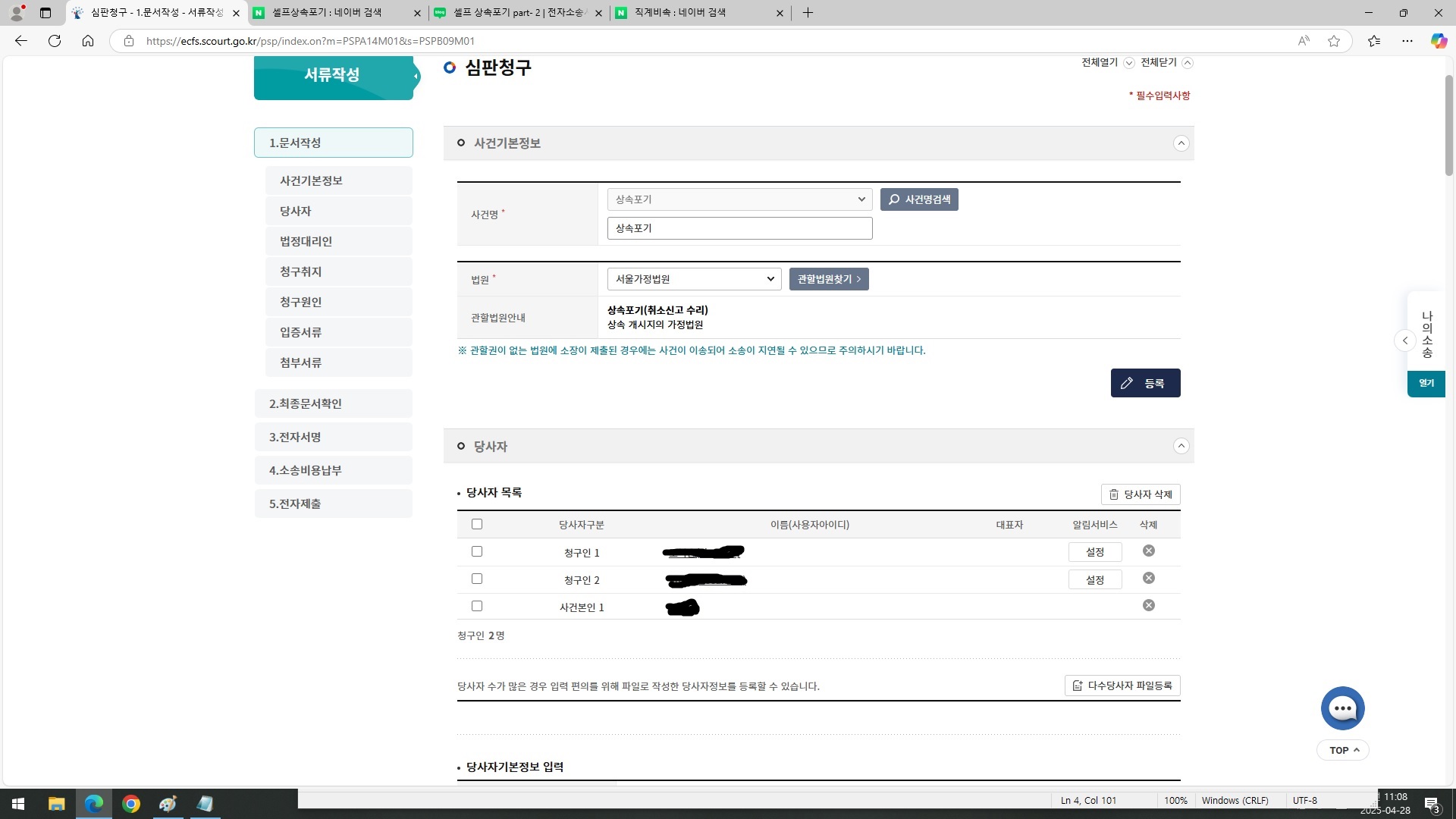This screenshot has height=819, width=1456.
Task: Open the 다수당사자 파일등록 file upload icon
Action: click(1078, 686)
